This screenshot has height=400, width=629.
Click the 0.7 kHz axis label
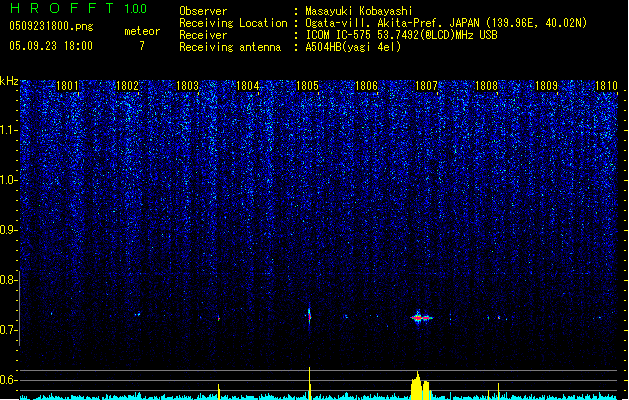pyautogui.click(x=8, y=330)
